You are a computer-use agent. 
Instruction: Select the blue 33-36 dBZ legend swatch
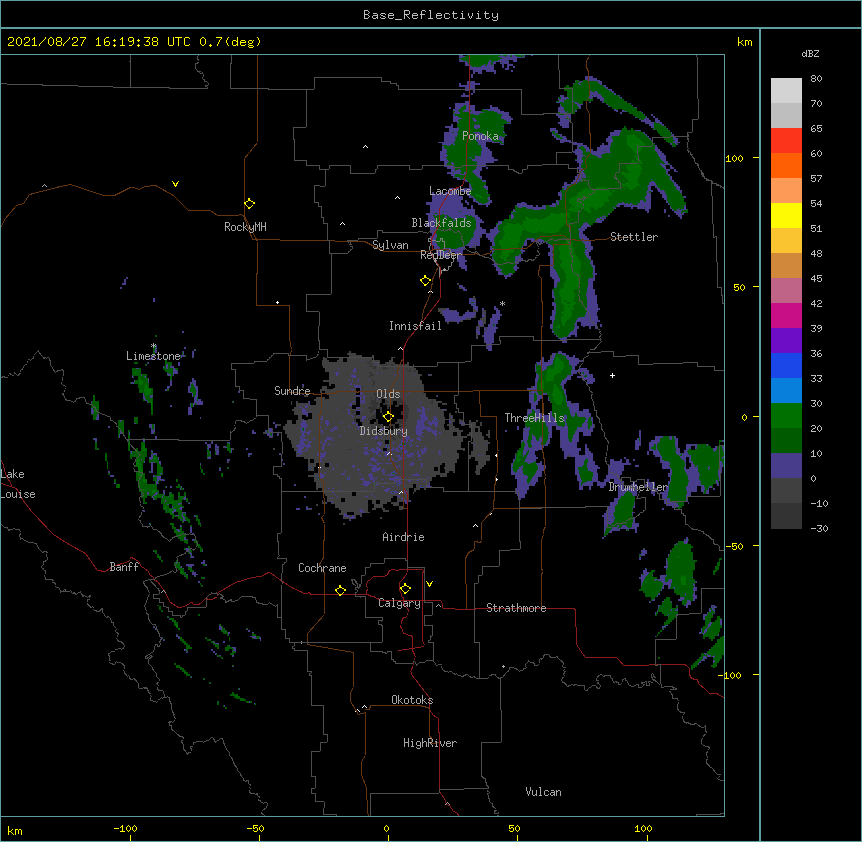click(x=786, y=365)
